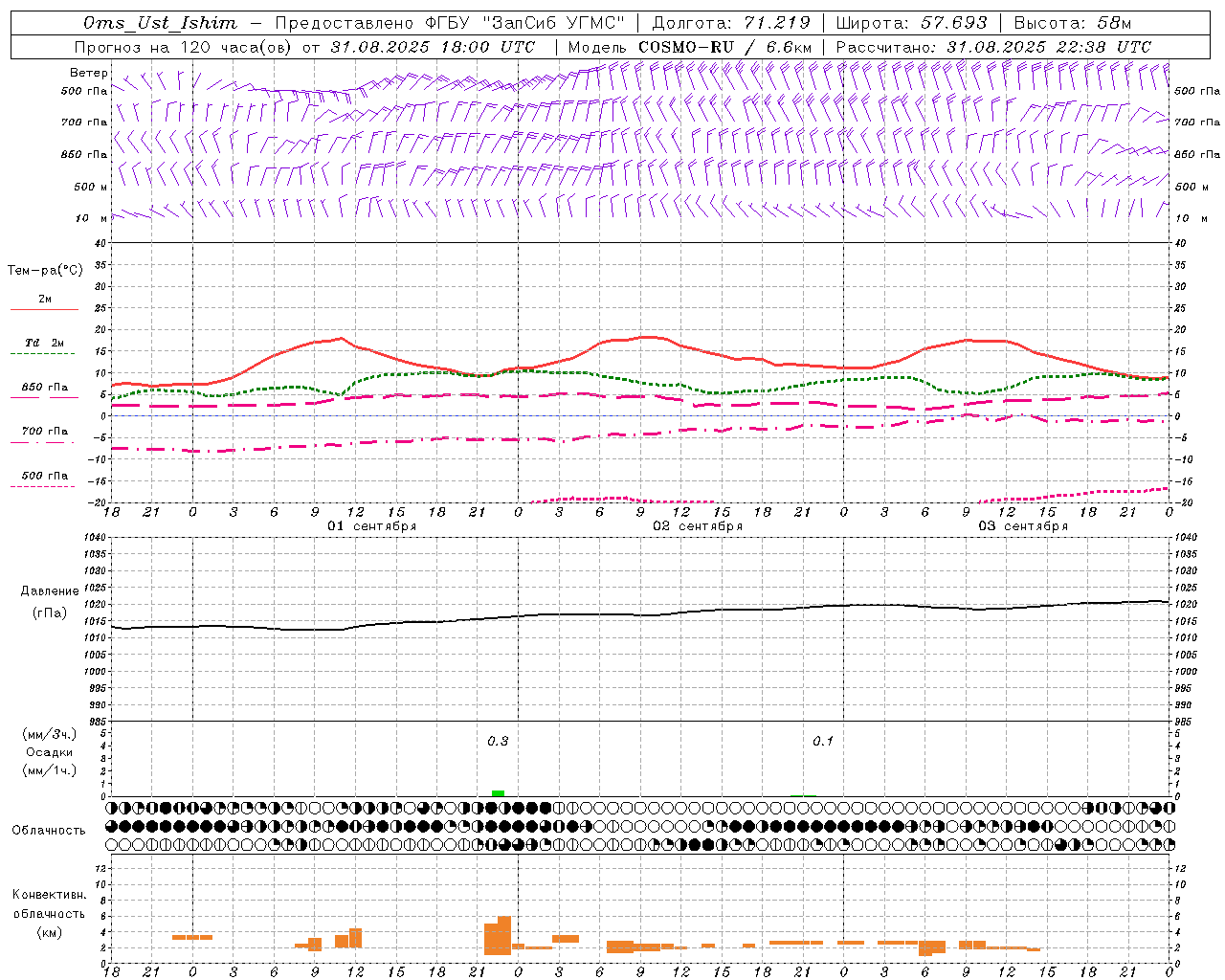Select the text Предоставлено ФГБУ "ЗапСиб УГМС"
Screen dimensions: 1225x980
[450, 23]
